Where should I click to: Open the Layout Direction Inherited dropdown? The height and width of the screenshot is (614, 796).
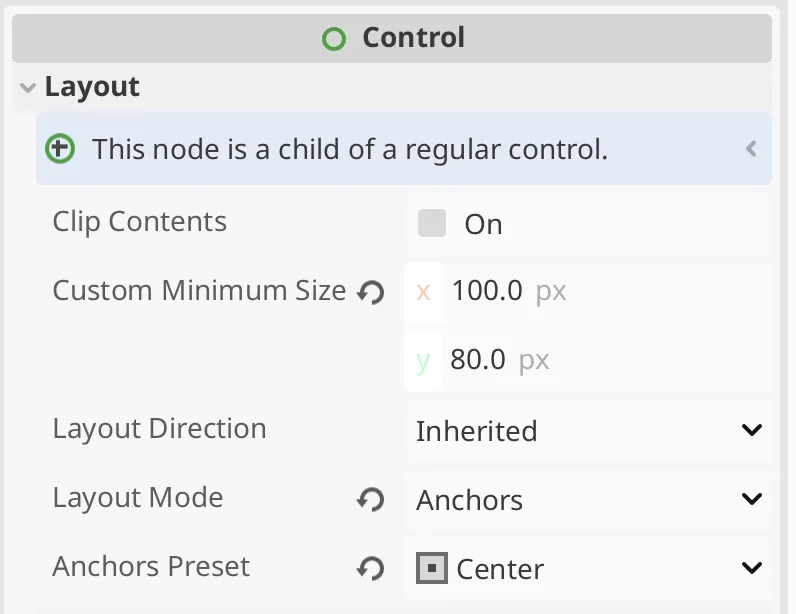point(589,431)
